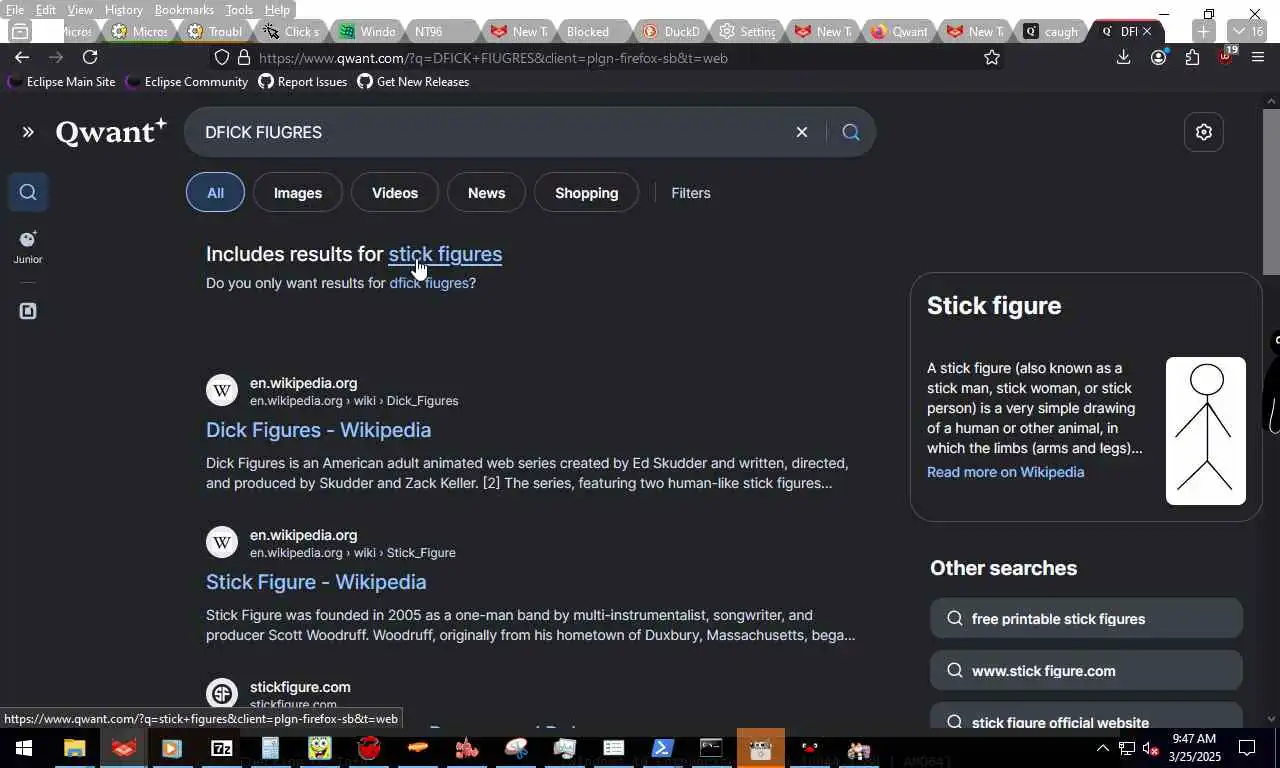Open the Bookmarks menu
1280x768 pixels.
(184, 9)
